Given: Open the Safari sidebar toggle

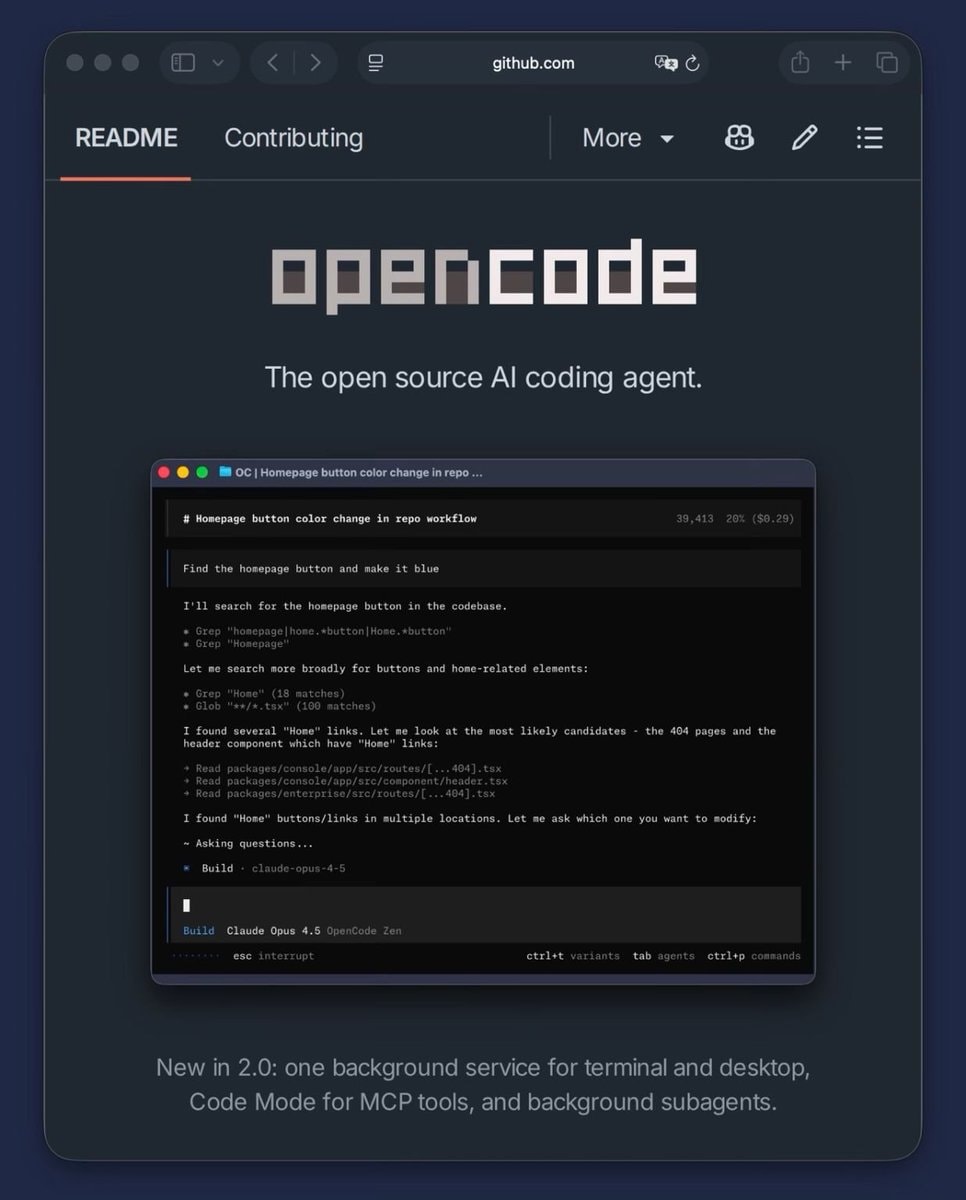Looking at the screenshot, I should (x=183, y=63).
